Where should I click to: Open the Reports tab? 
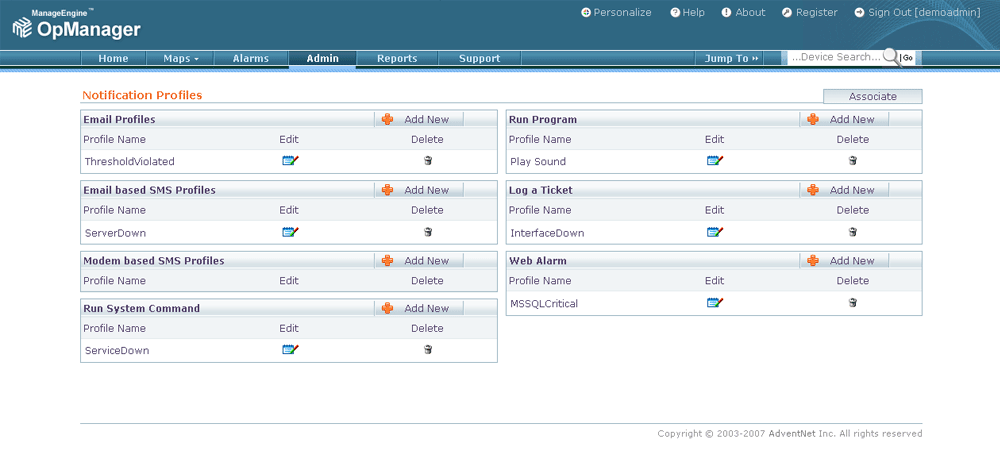pyautogui.click(x=397, y=59)
